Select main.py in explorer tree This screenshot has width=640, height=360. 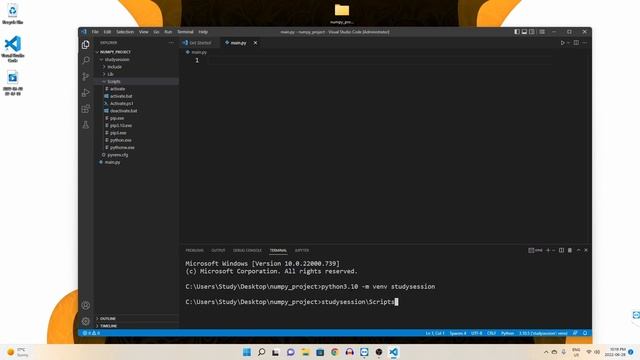(137, 162)
